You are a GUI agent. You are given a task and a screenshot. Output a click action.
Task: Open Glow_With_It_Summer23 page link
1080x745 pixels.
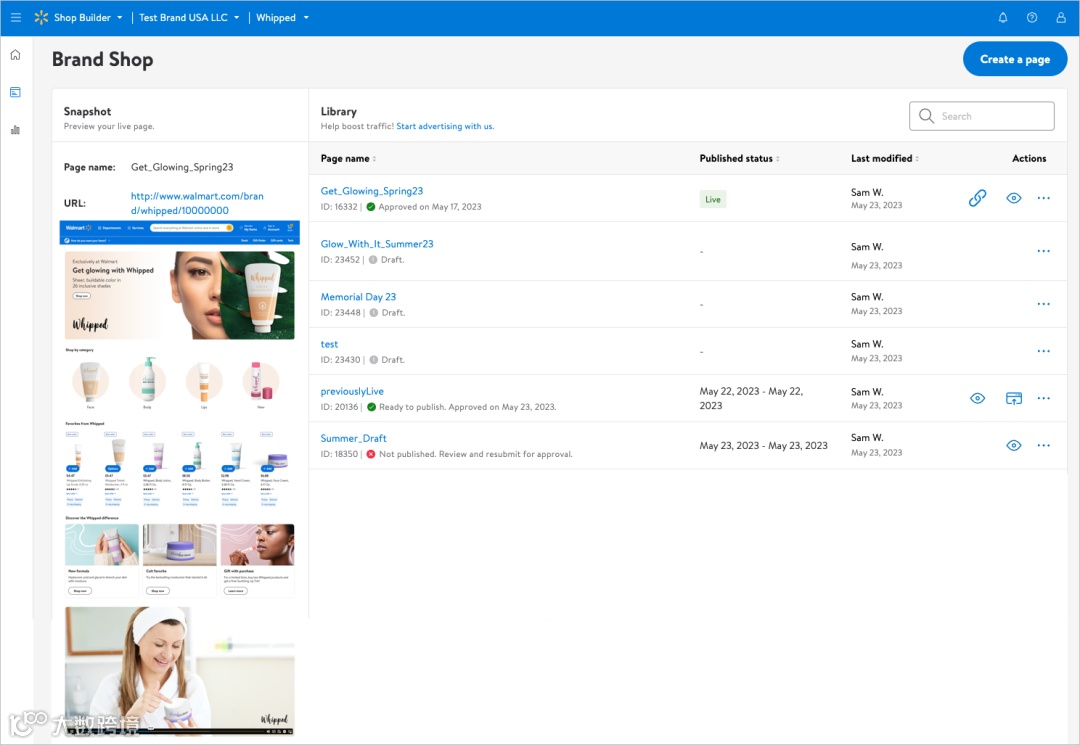377,244
